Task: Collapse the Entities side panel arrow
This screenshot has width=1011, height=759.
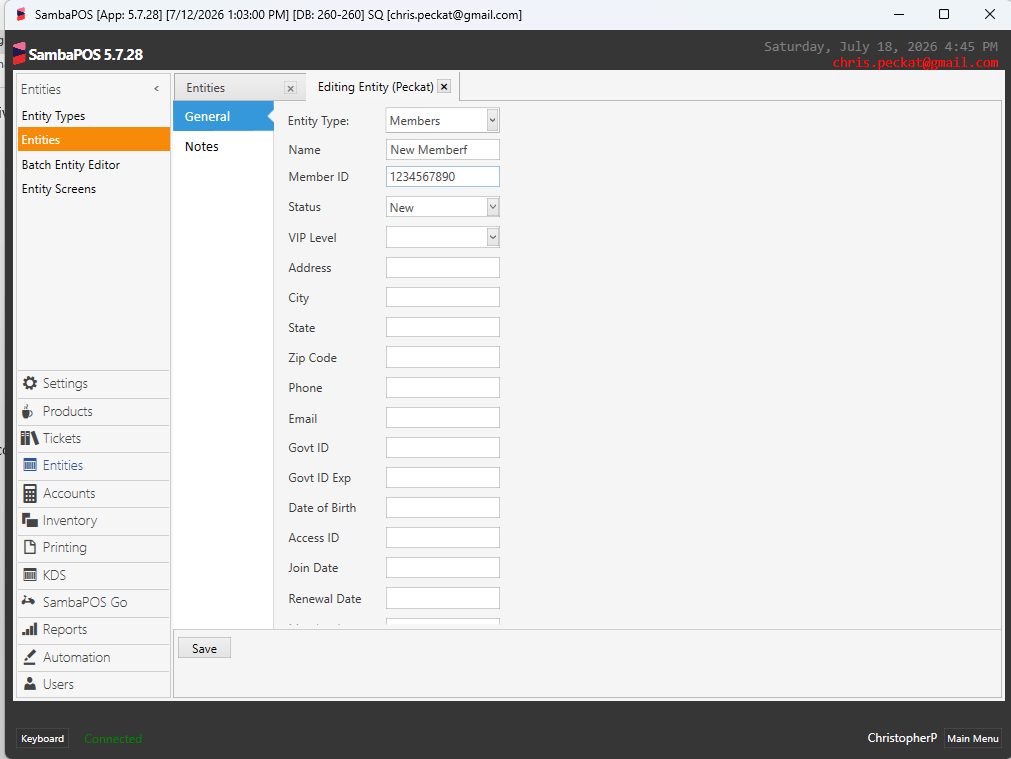Action: click(157, 89)
